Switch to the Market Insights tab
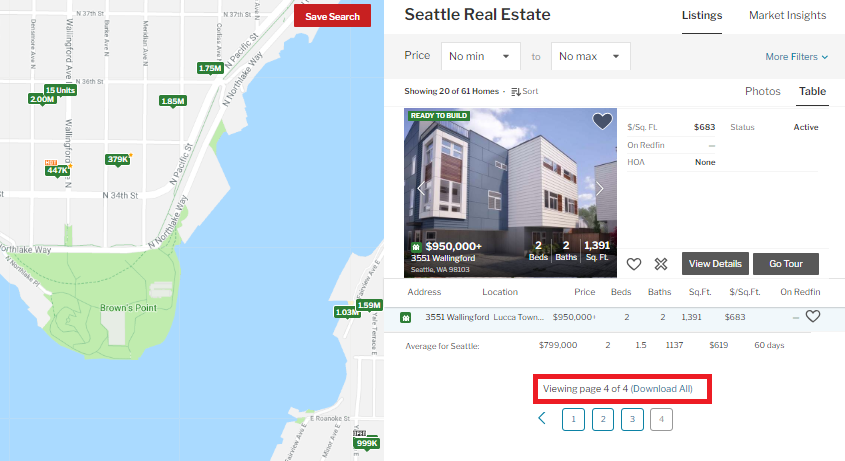Image resolution: width=845 pixels, height=461 pixels. [x=787, y=15]
